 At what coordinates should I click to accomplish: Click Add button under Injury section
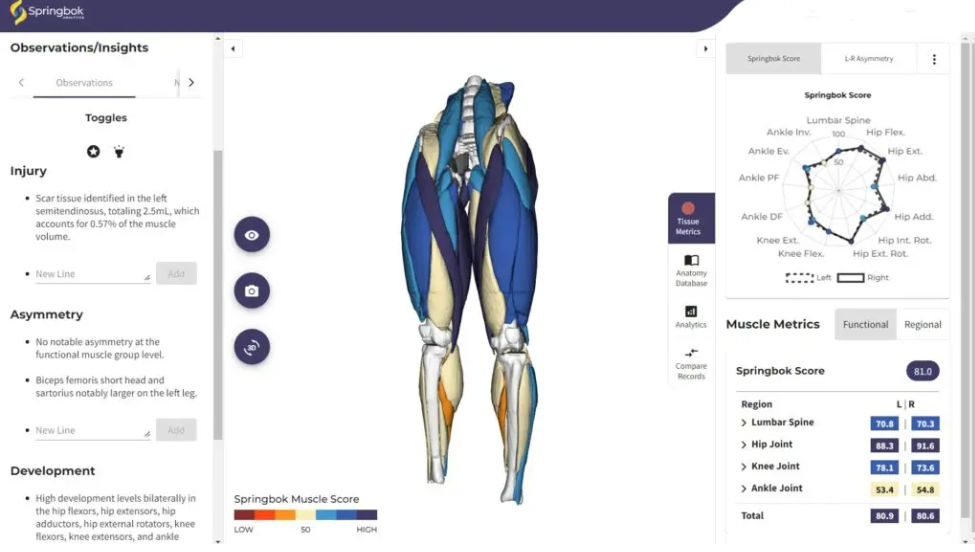click(176, 274)
